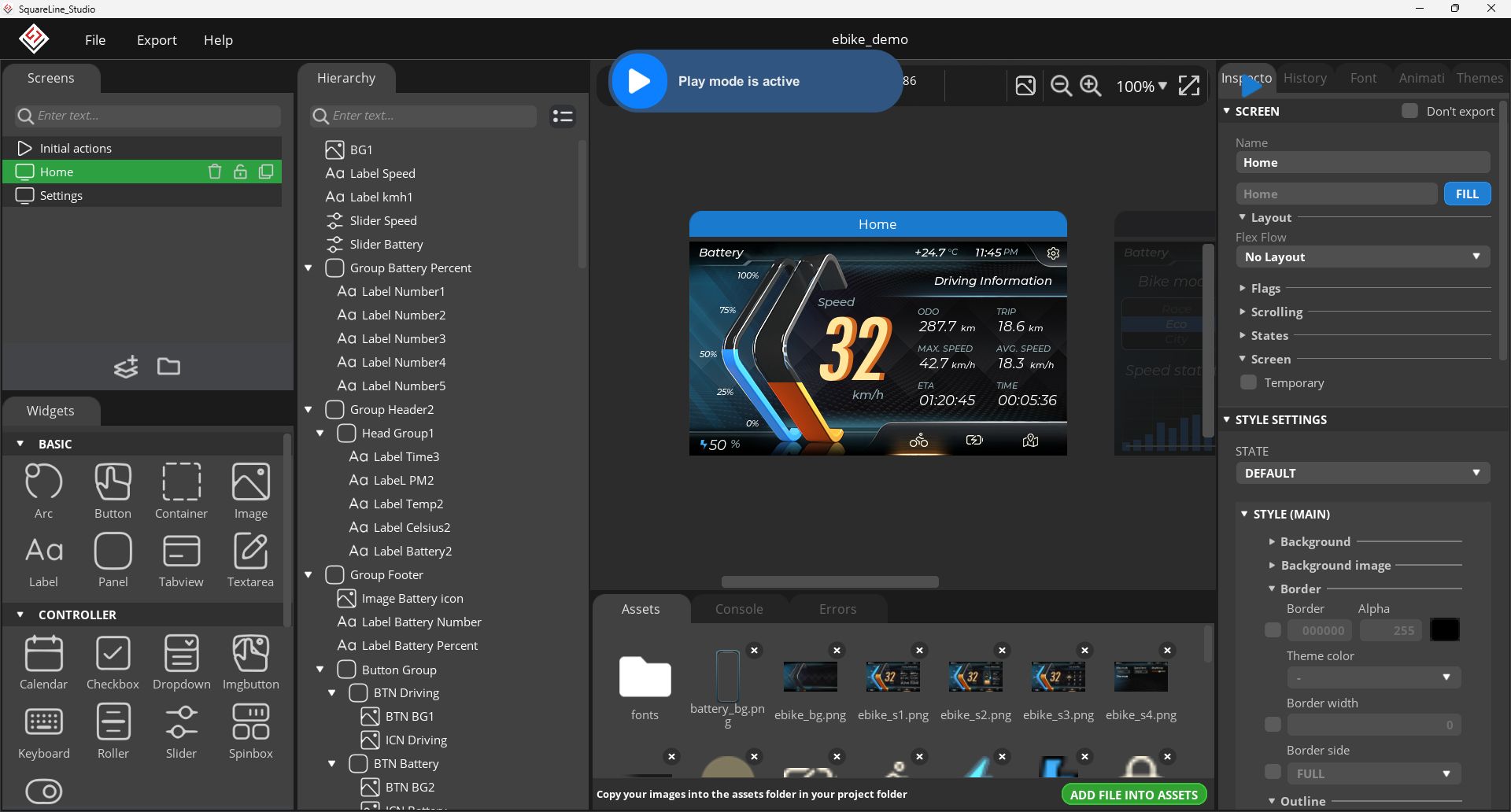Image resolution: width=1511 pixels, height=812 pixels.
Task: Toggle the Temporary screen checkbox
Action: (1248, 382)
